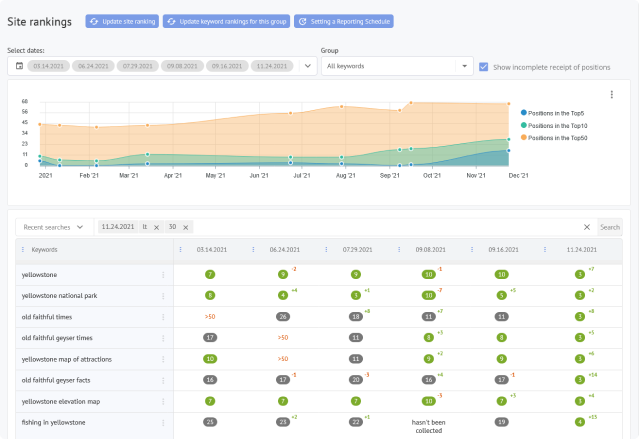This screenshot has width=639, height=439.
Task: Remove the '30' filter value chip
Action: [x=186, y=227]
